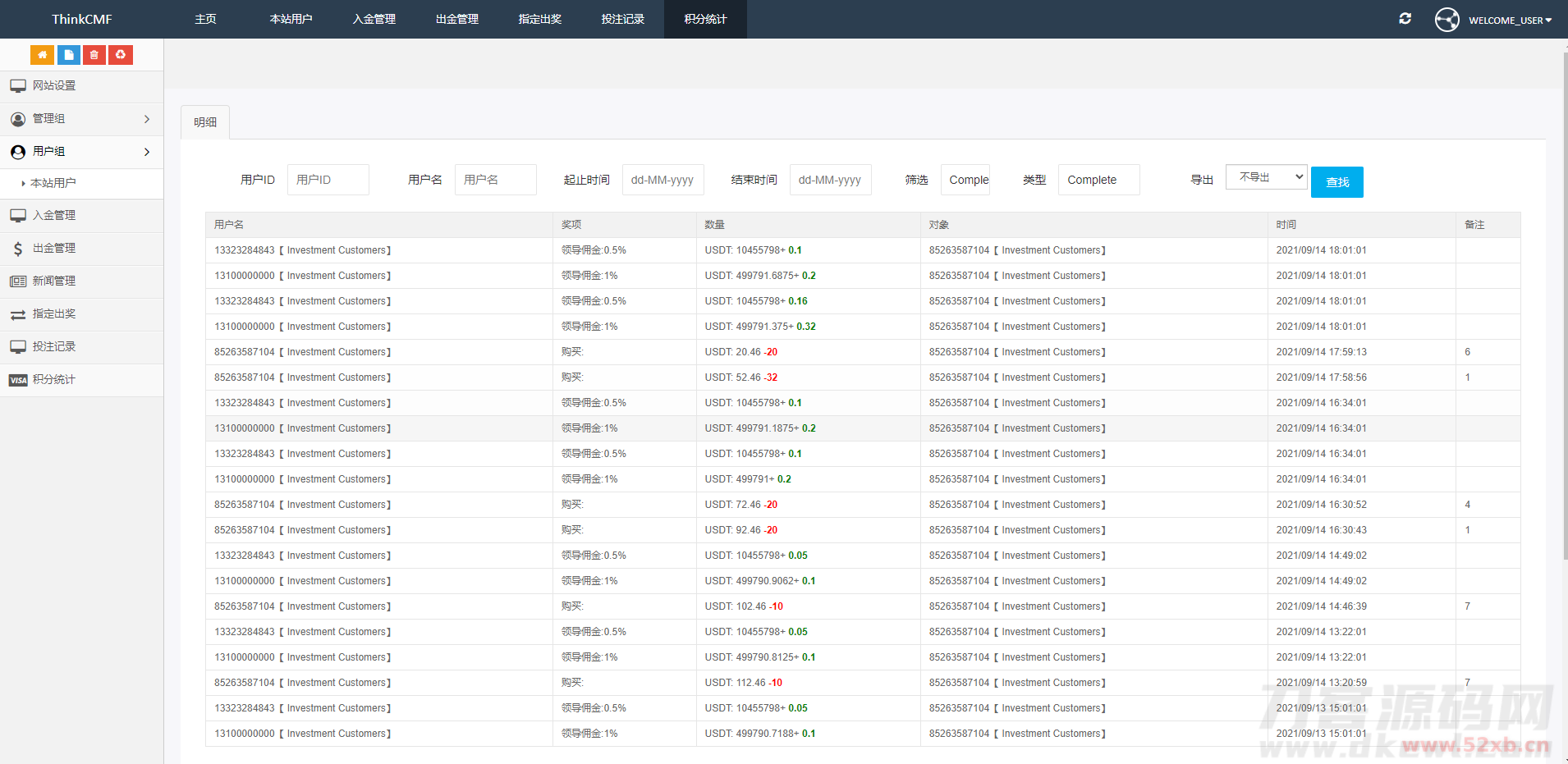
Task: Click the orange home shortcut icon
Action: [42, 55]
